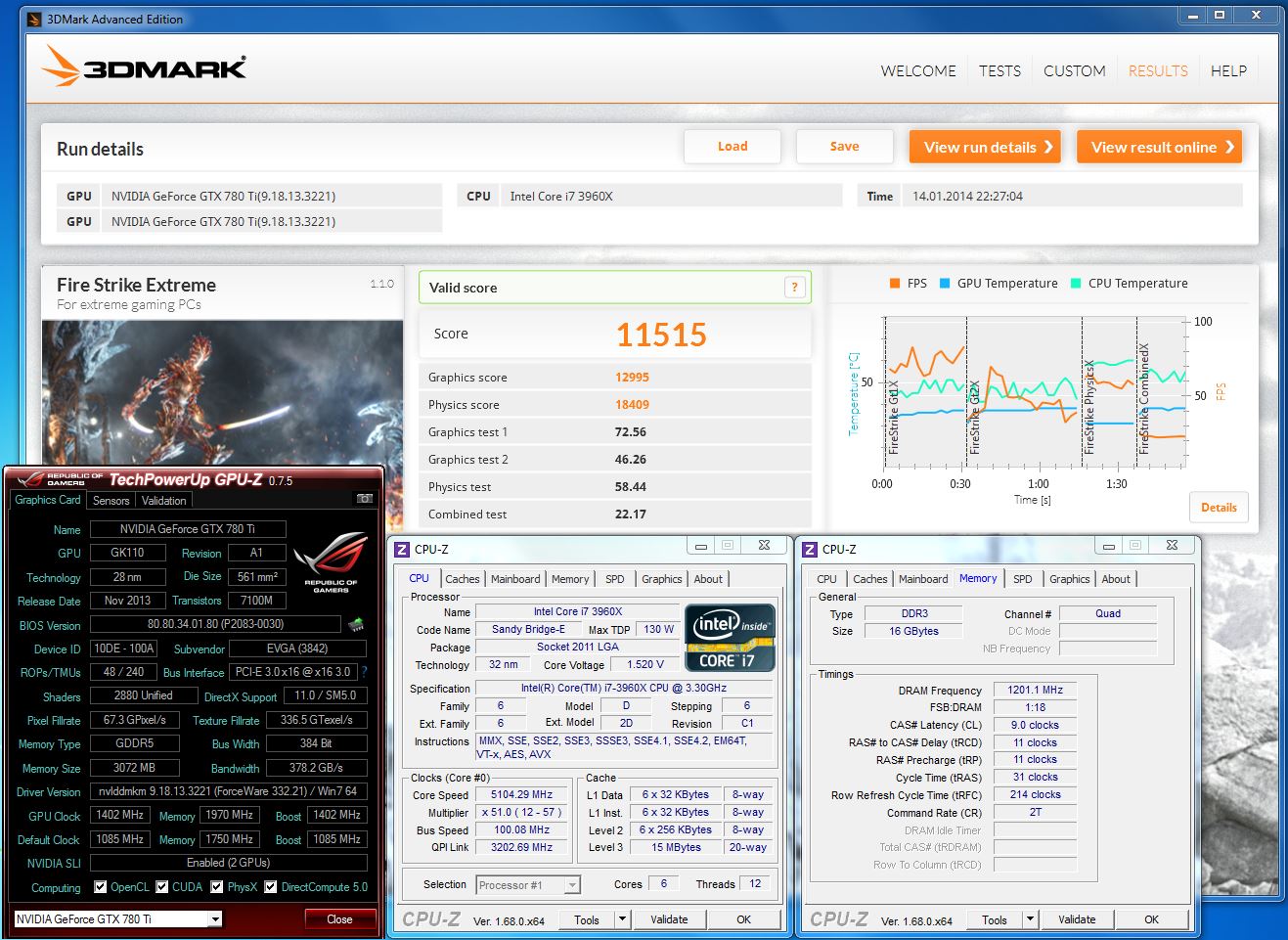Open the Processor #1 selection dropdown

[x=573, y=885]
